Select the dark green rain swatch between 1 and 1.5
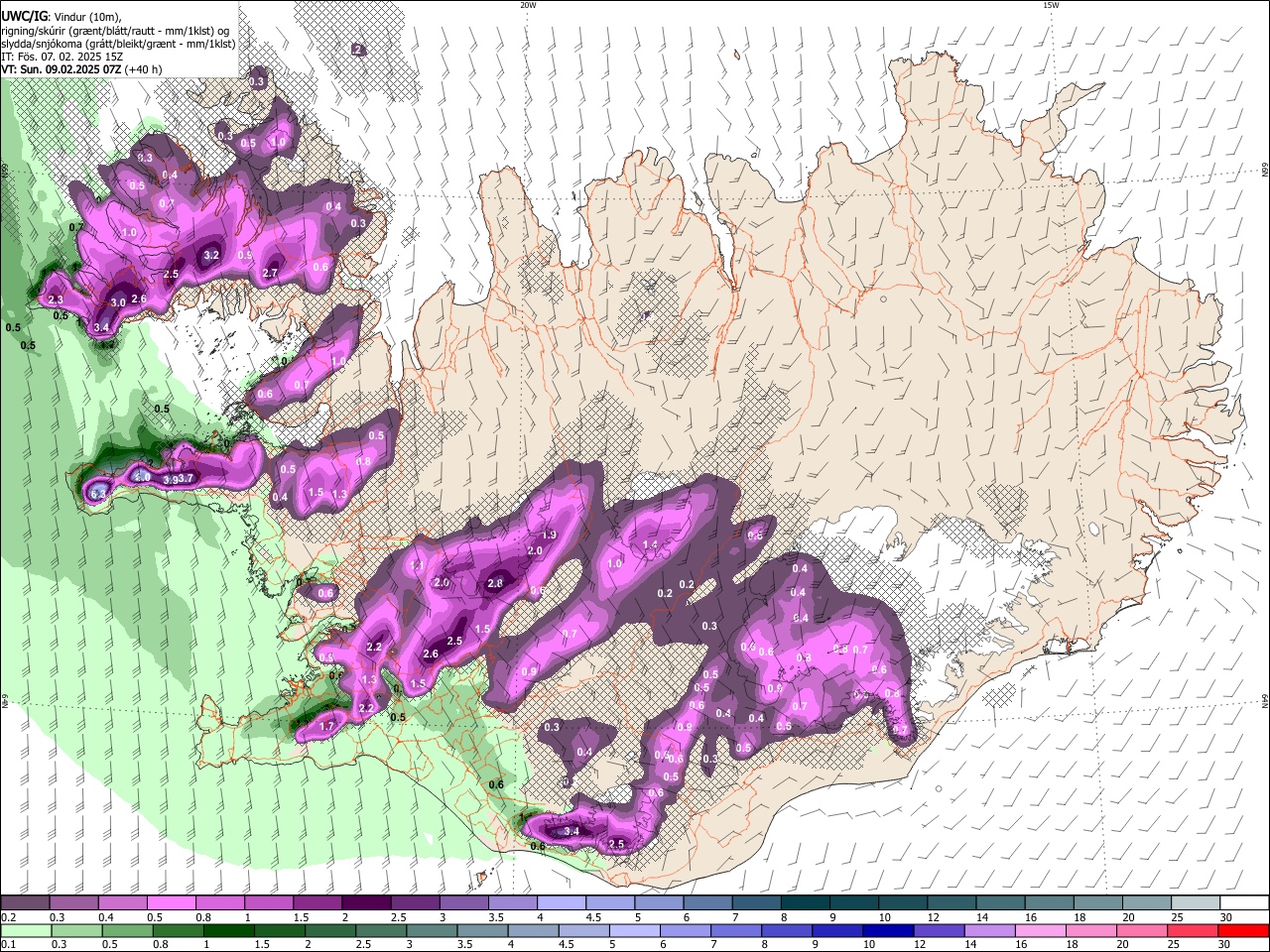 pos(227,930)
